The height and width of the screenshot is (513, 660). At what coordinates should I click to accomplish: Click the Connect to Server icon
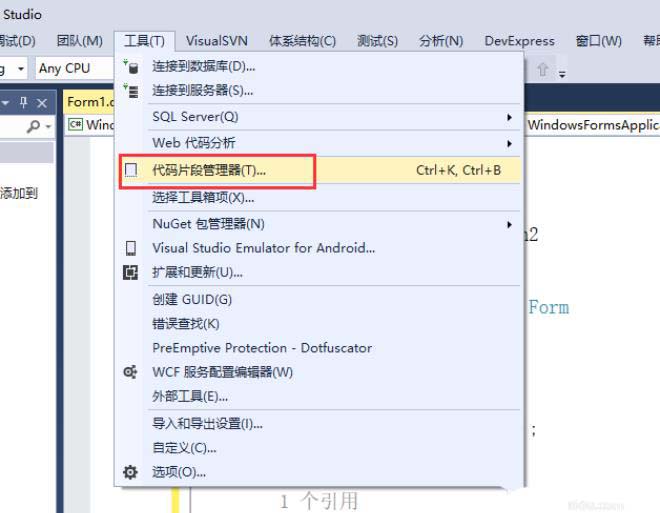(131, 90)
